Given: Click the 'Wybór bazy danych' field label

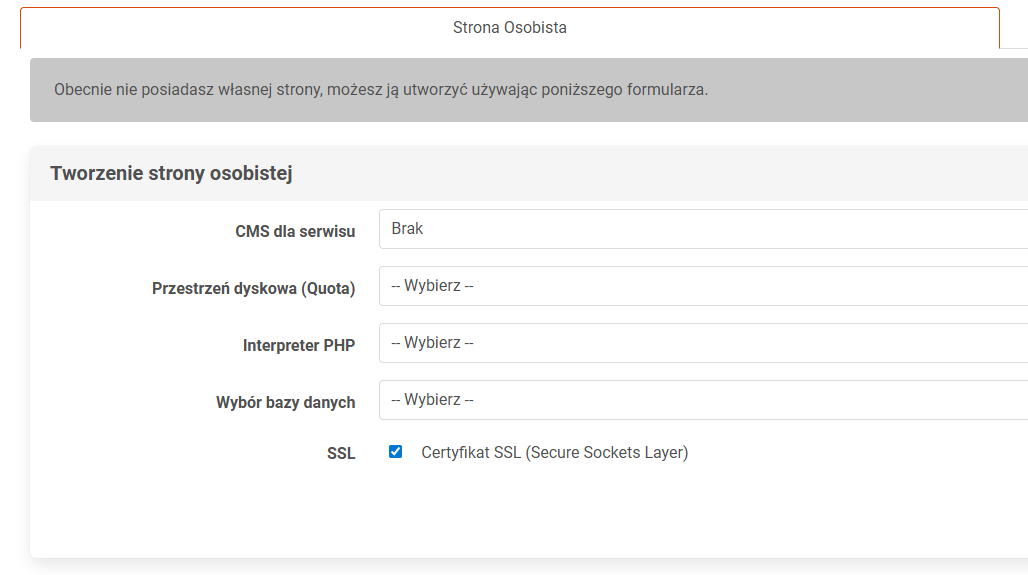Looking at the screenshot, I should (285, 402).
